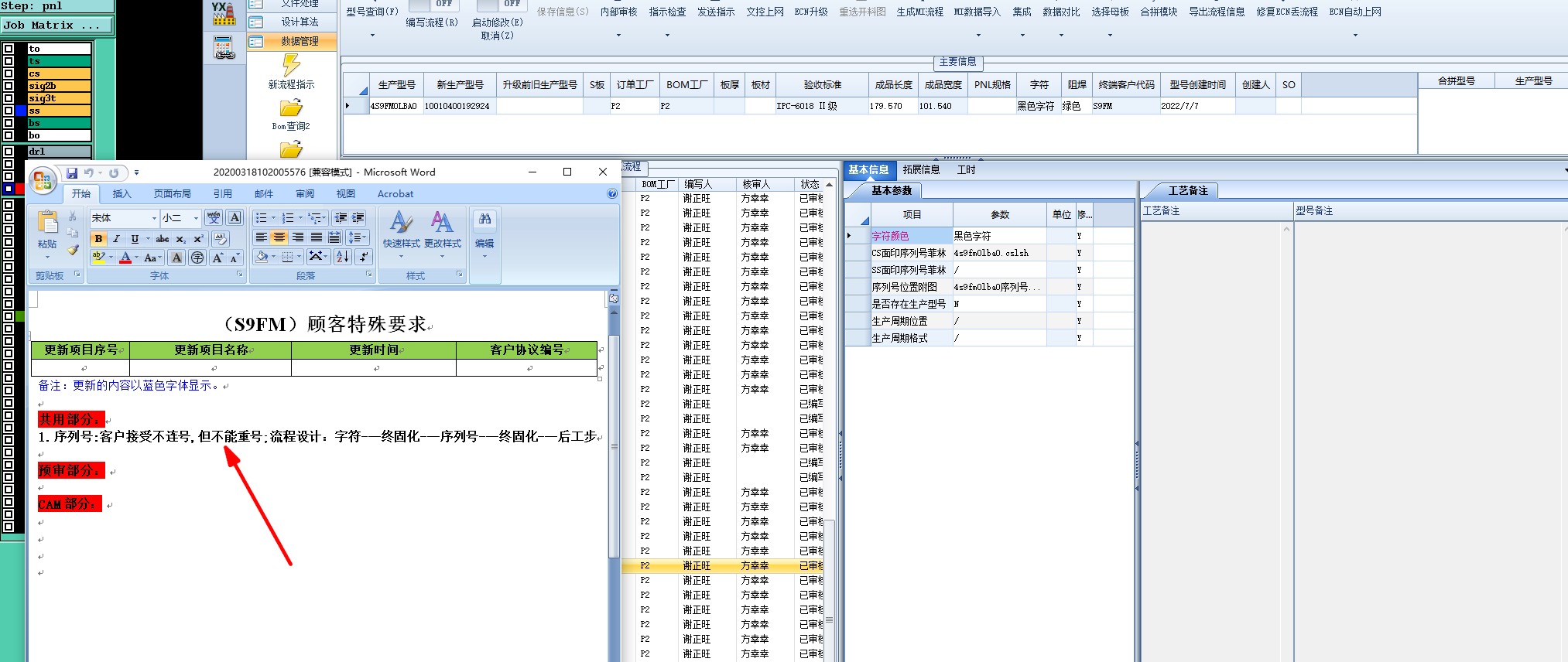
Task: Open the Bom查询2 folder icon
Action: pos(291,107)
